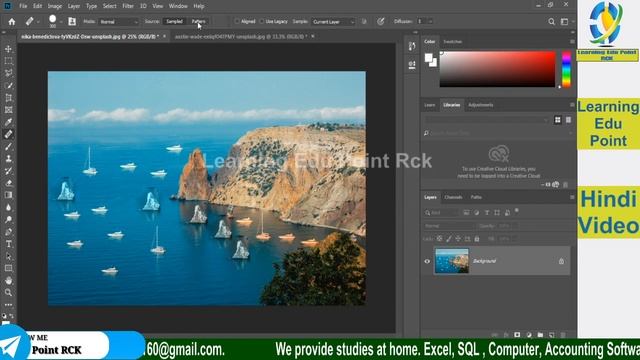Viewport: 640px width, 360px height.
Task: Toggle pressure for size icon
Action: point(380,22)
